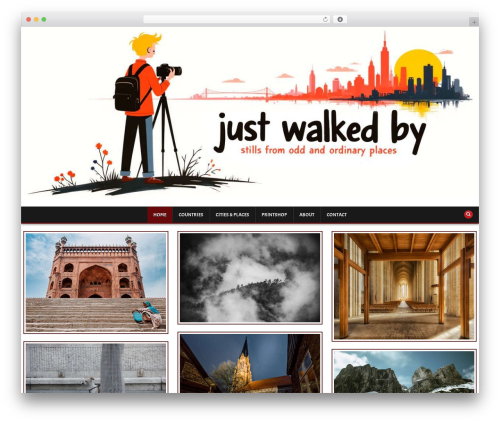This screenshot has height=423, width=500.
Task: Open the rocky mountain landscape photo
Action: click(x=404, y=371)
